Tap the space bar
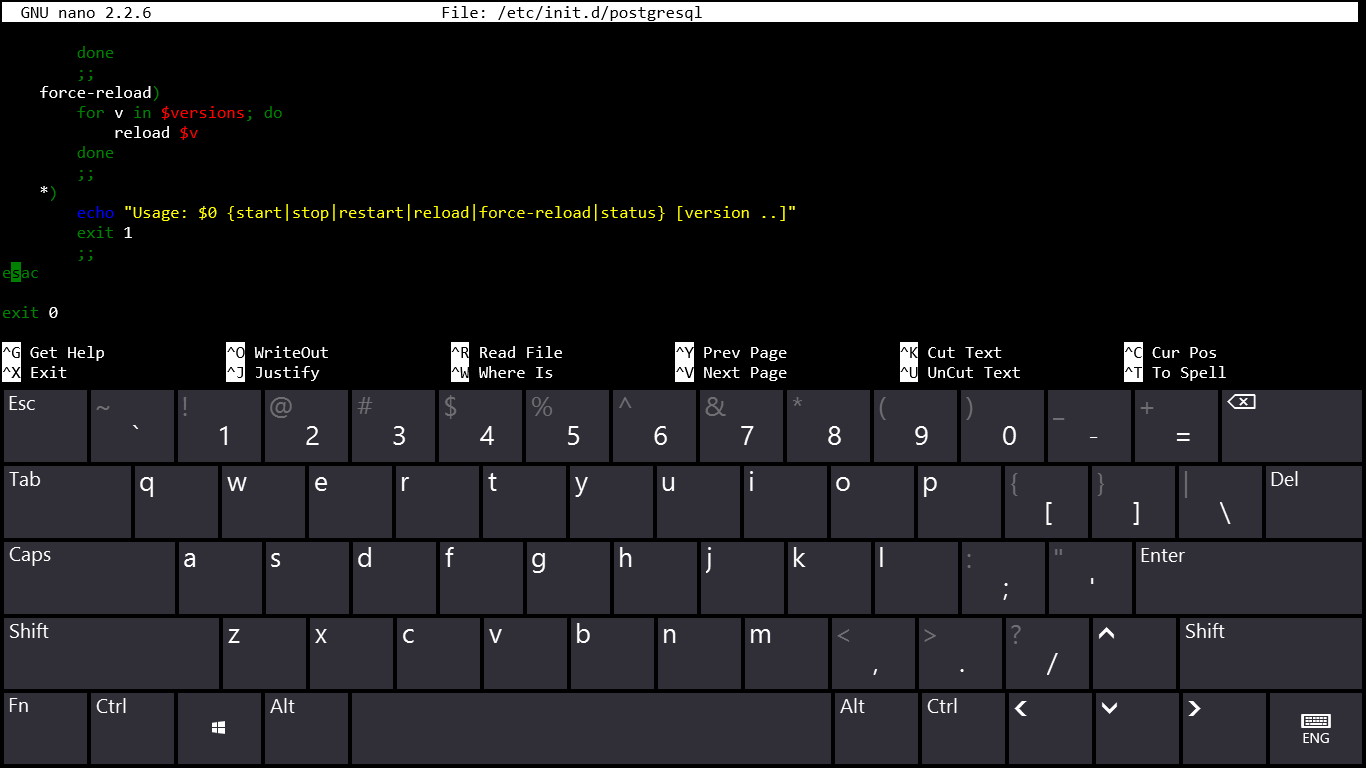Image resolution: width=1366 pixels, height=768 pixels. coord(591,728)
